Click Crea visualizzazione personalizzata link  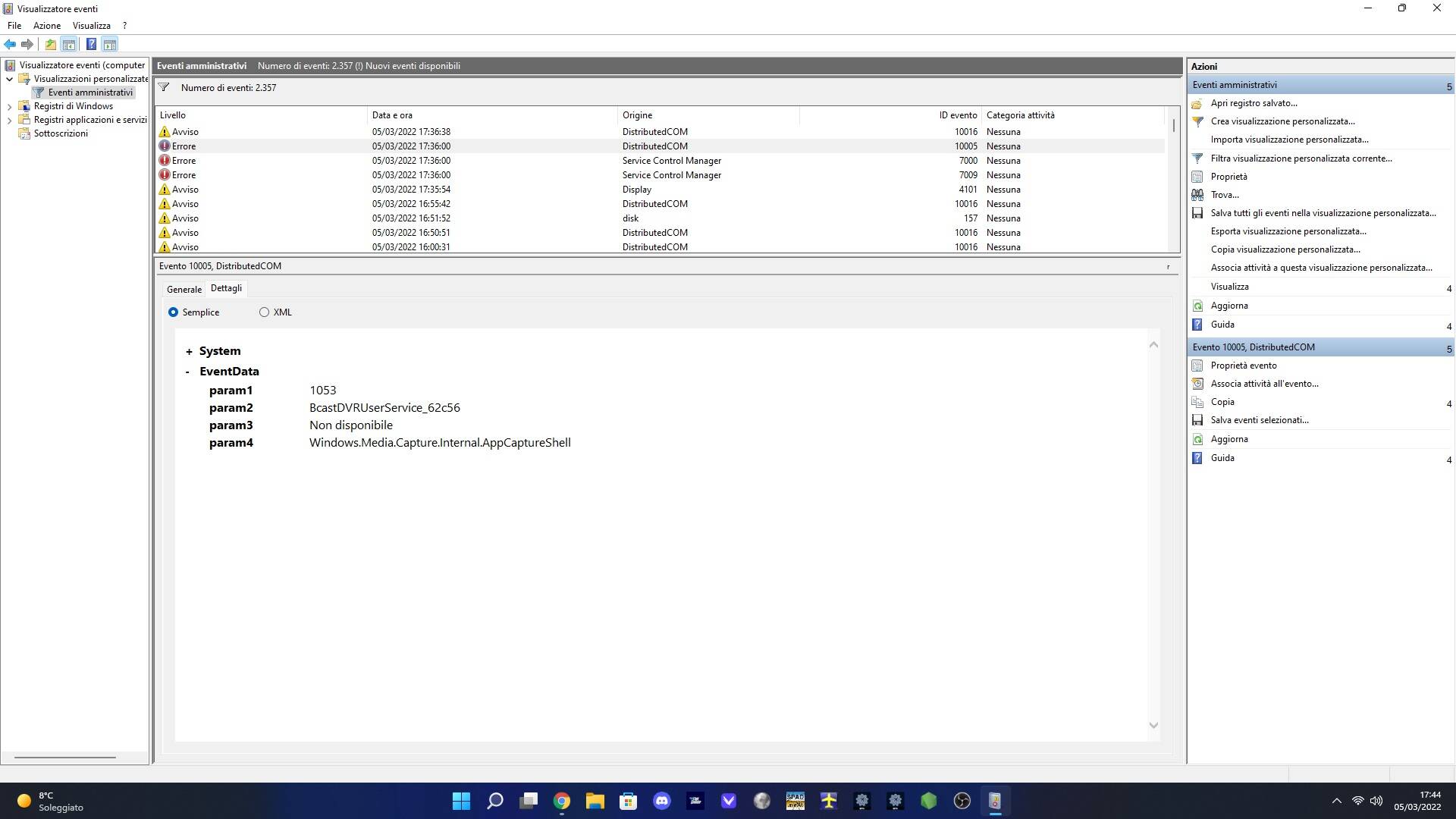1282,121
